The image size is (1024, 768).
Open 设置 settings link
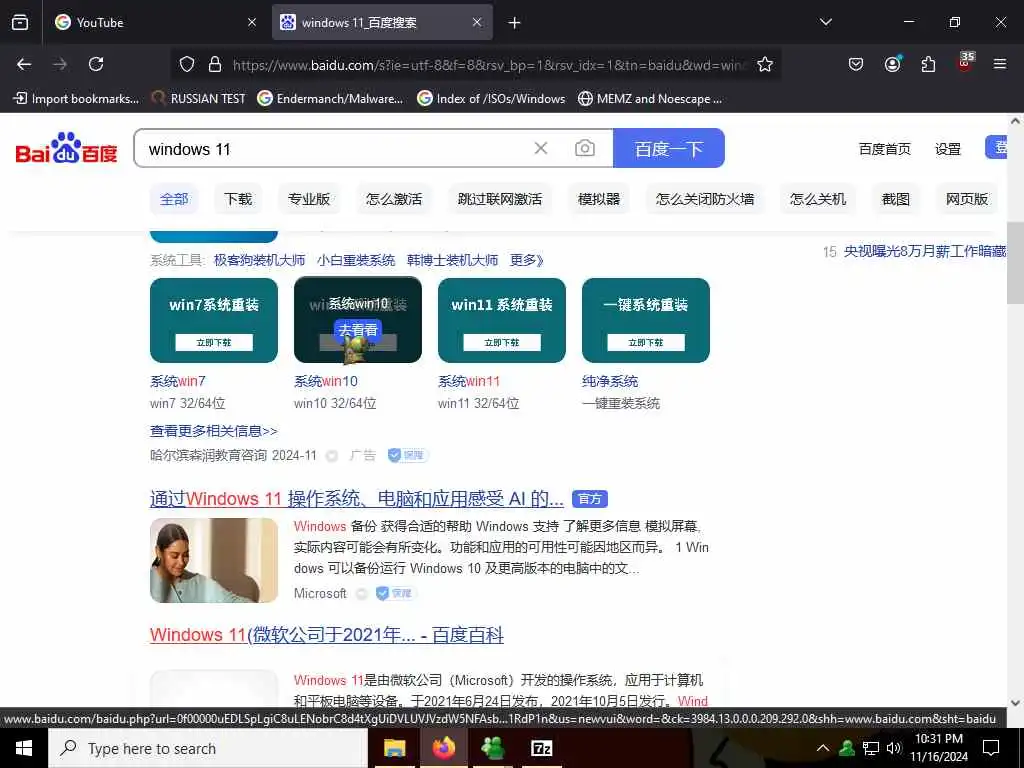tap(948, 149)
